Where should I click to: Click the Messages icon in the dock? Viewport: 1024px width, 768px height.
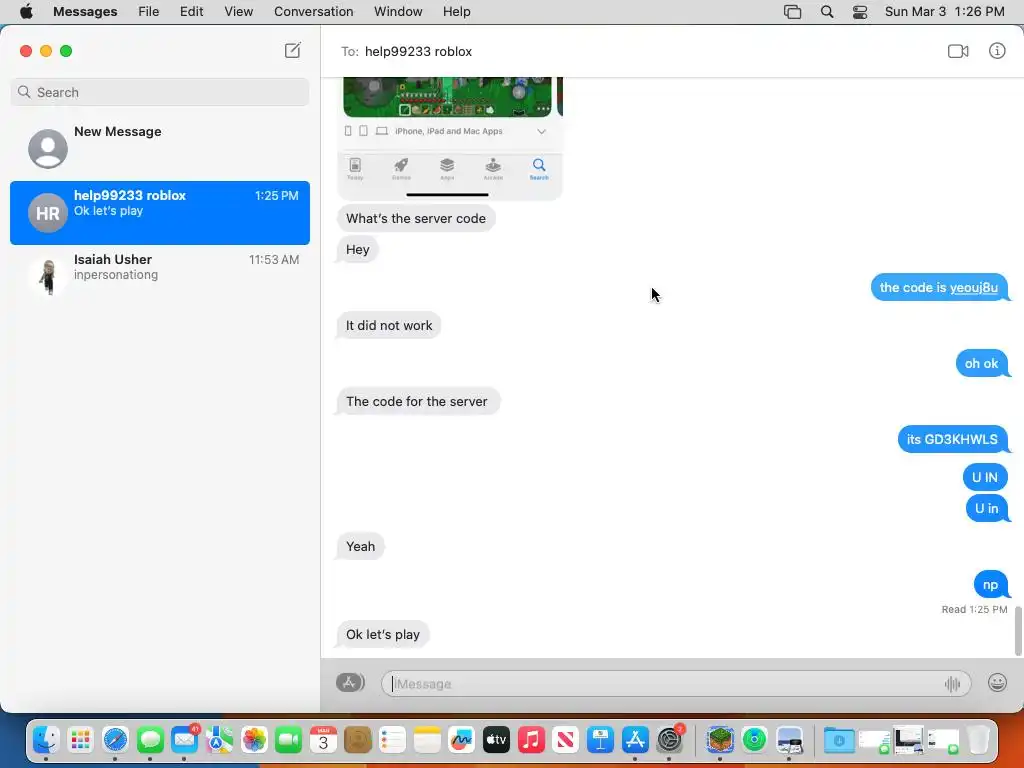coord(150,740)
